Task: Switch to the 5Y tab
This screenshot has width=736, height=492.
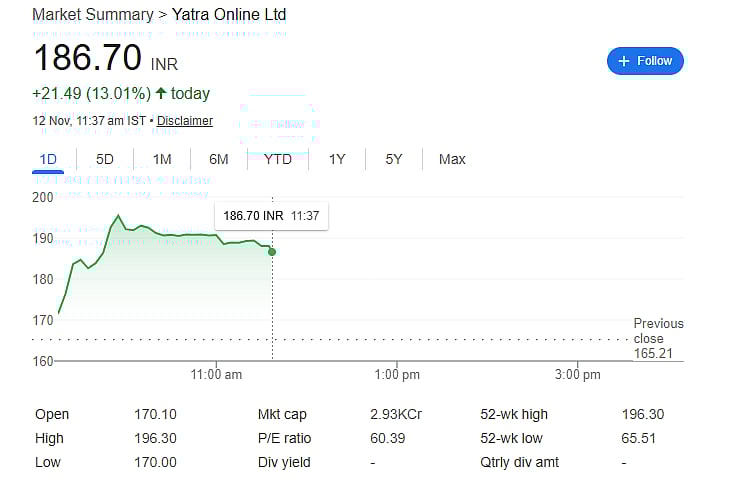Action: [394, 159]
